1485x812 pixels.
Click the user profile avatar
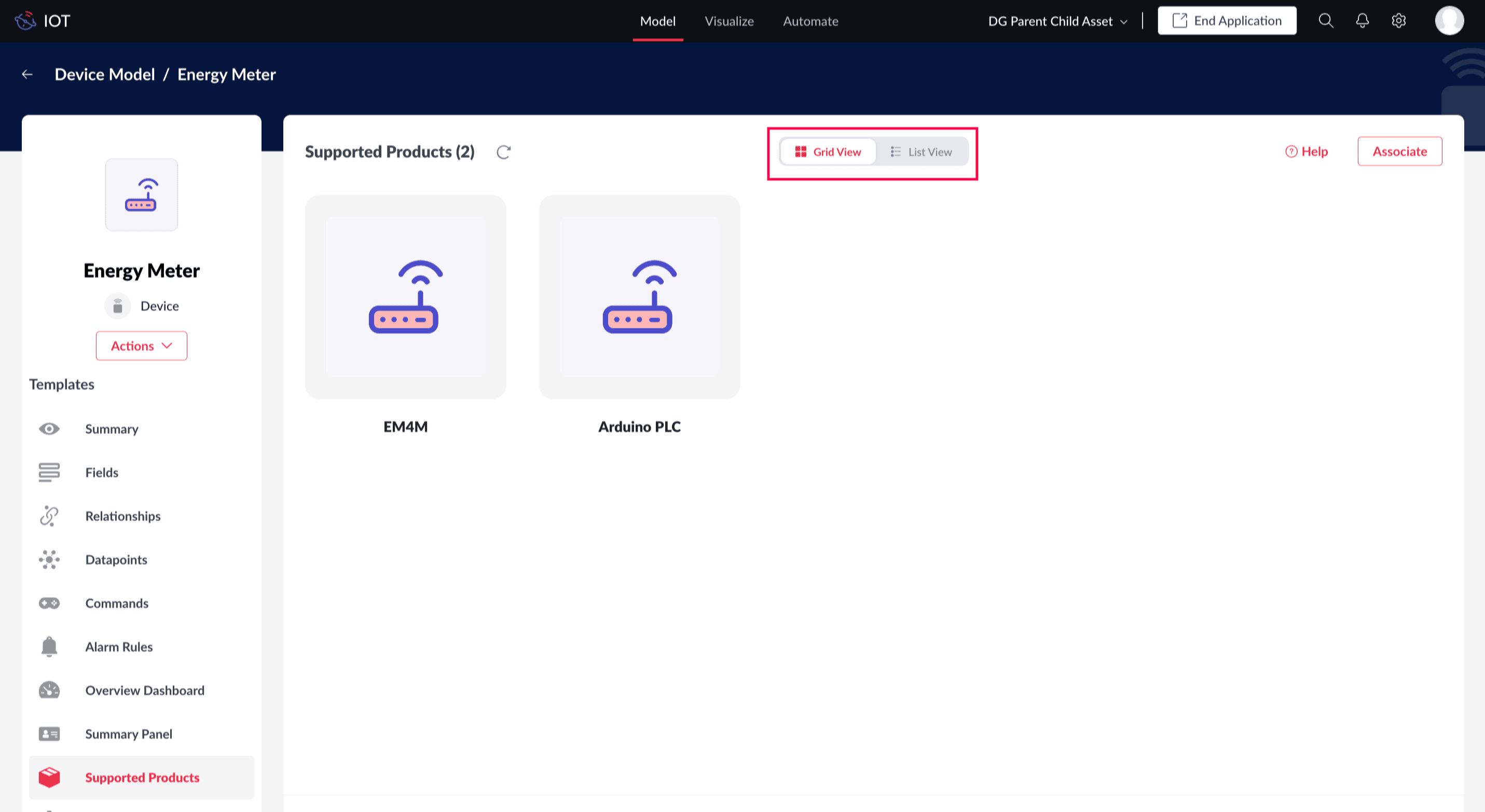[1449, 21]
